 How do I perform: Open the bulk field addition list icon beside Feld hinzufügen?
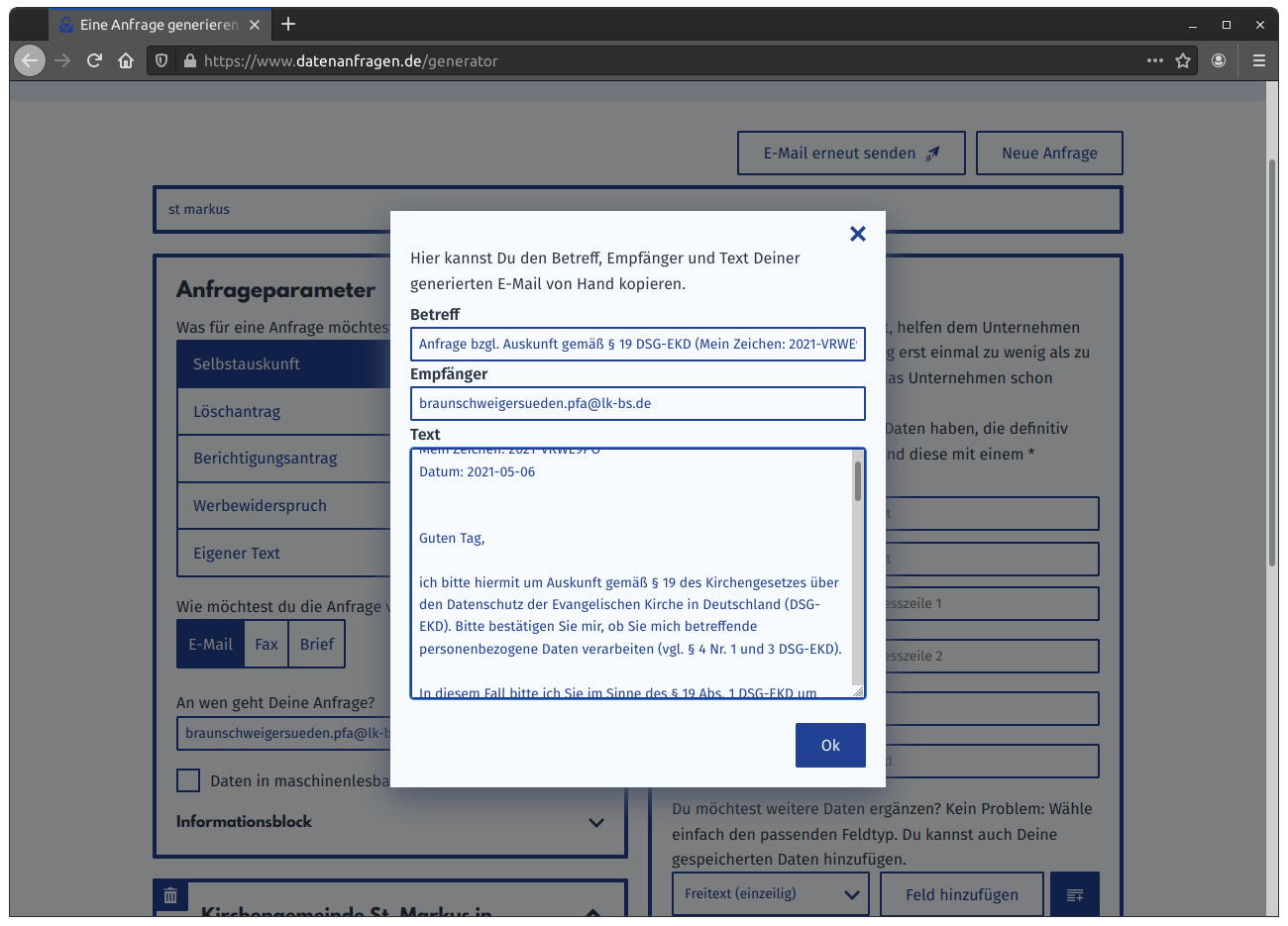[1074, 893]
